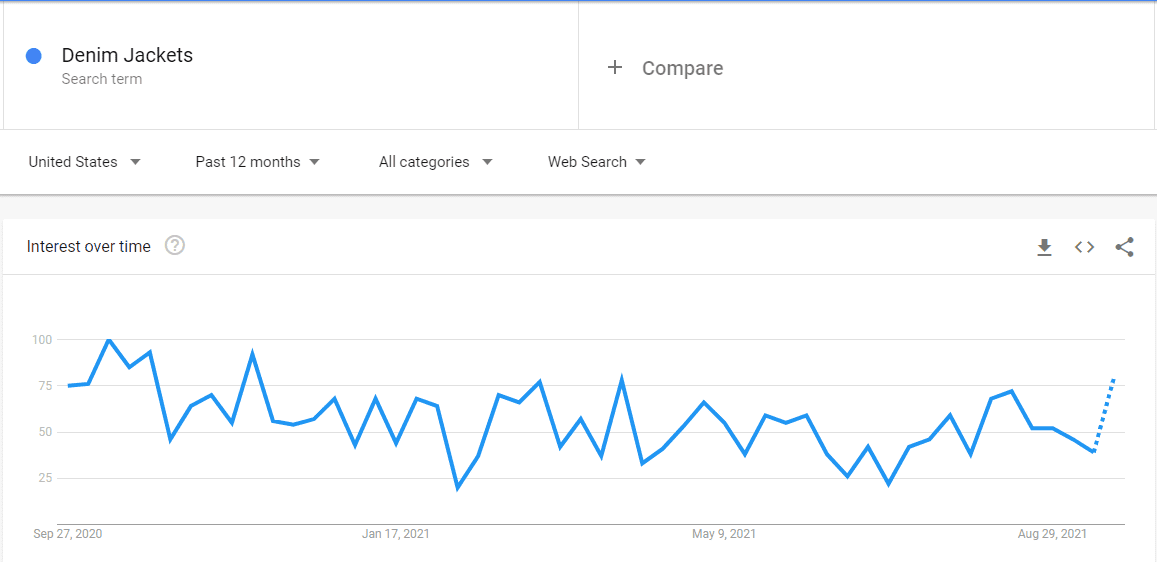Change the Web Search type dropdown
The width and height of the screenshot is (1157, 562).
pos(596,162)
